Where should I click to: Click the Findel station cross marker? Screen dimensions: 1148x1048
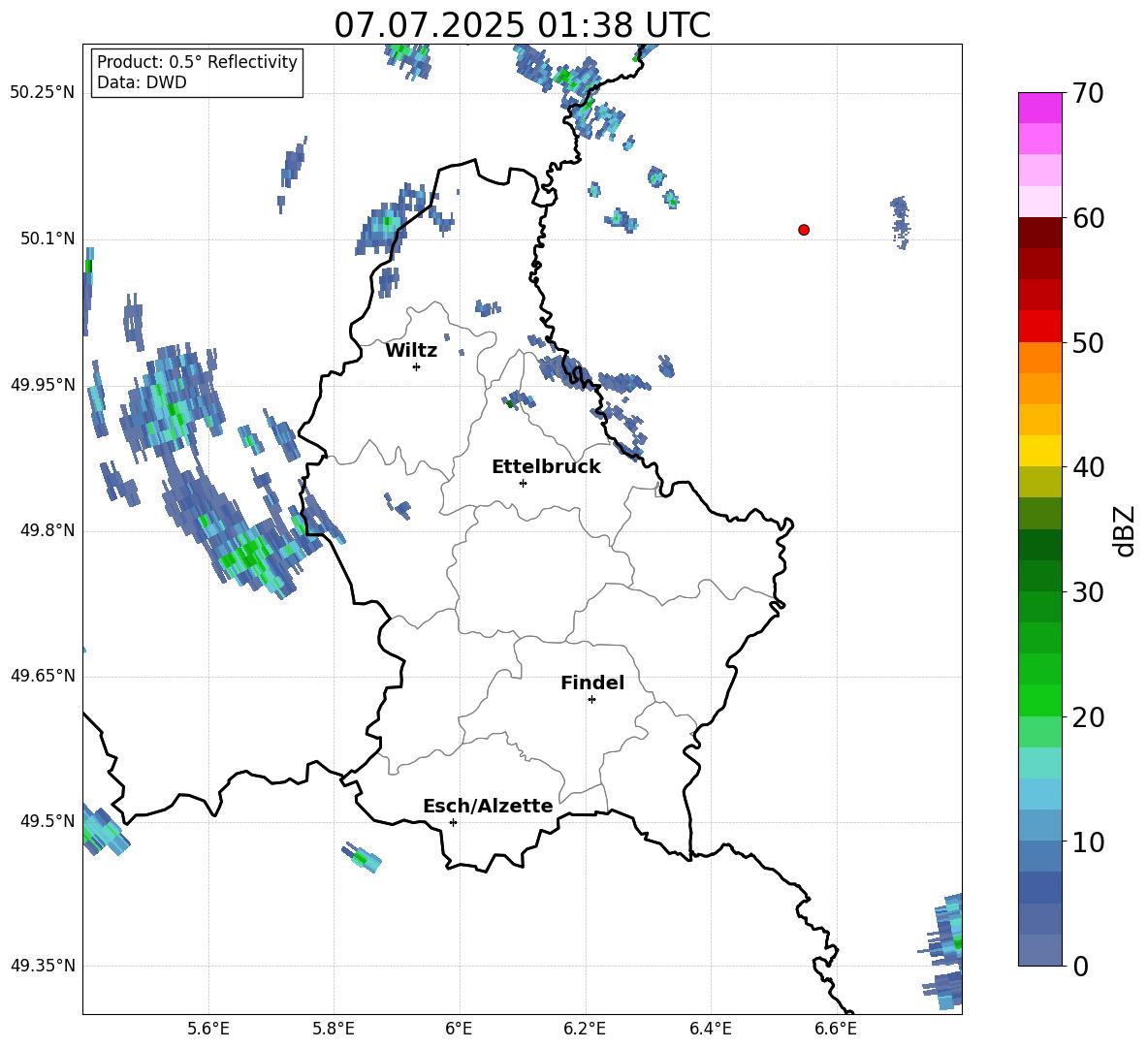591,700
